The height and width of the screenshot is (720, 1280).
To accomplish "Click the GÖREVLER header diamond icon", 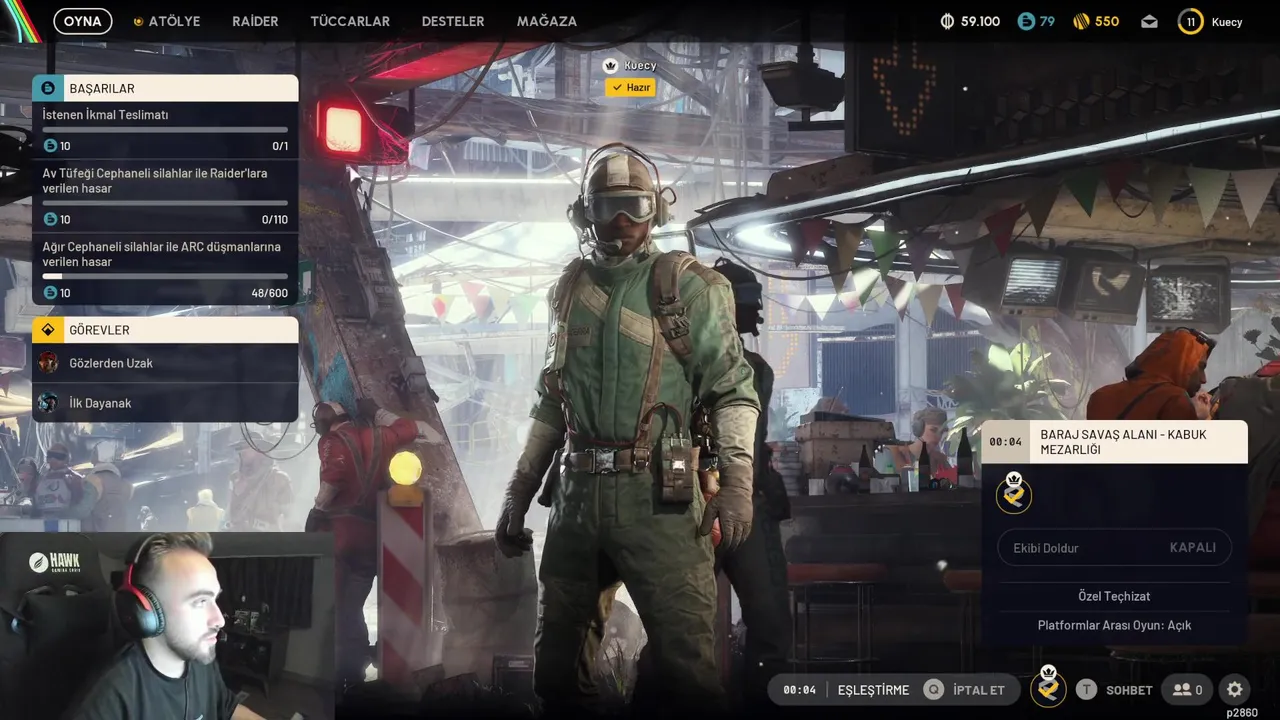I will 48,330.
